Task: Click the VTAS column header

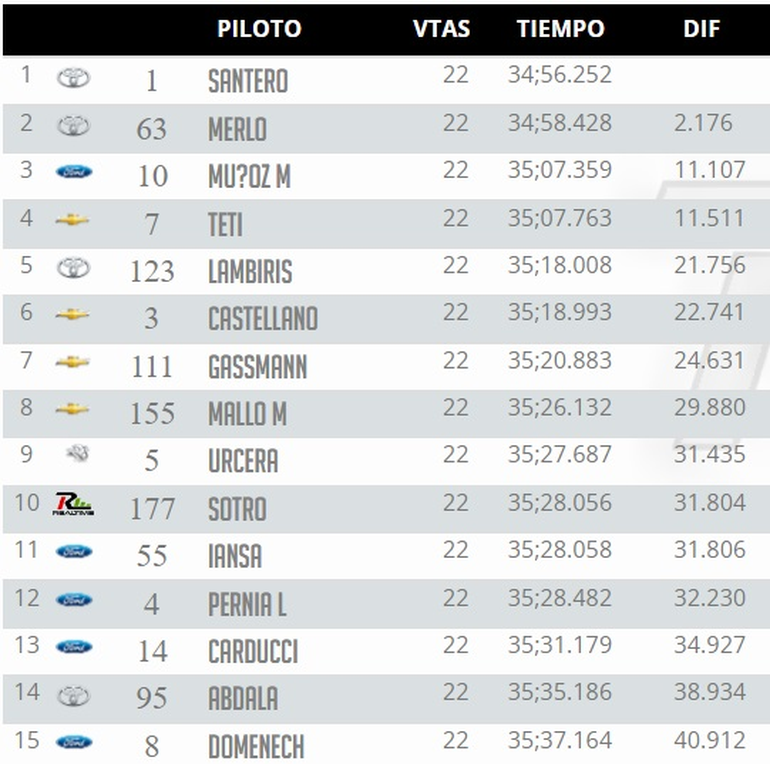Action: pyautogui.click(x=441, y=29)
